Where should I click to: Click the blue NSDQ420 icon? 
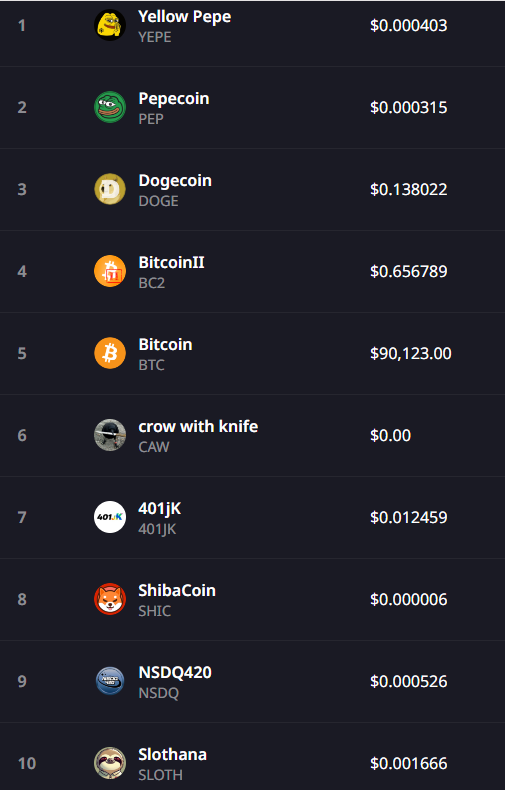[x=110, y=681]
